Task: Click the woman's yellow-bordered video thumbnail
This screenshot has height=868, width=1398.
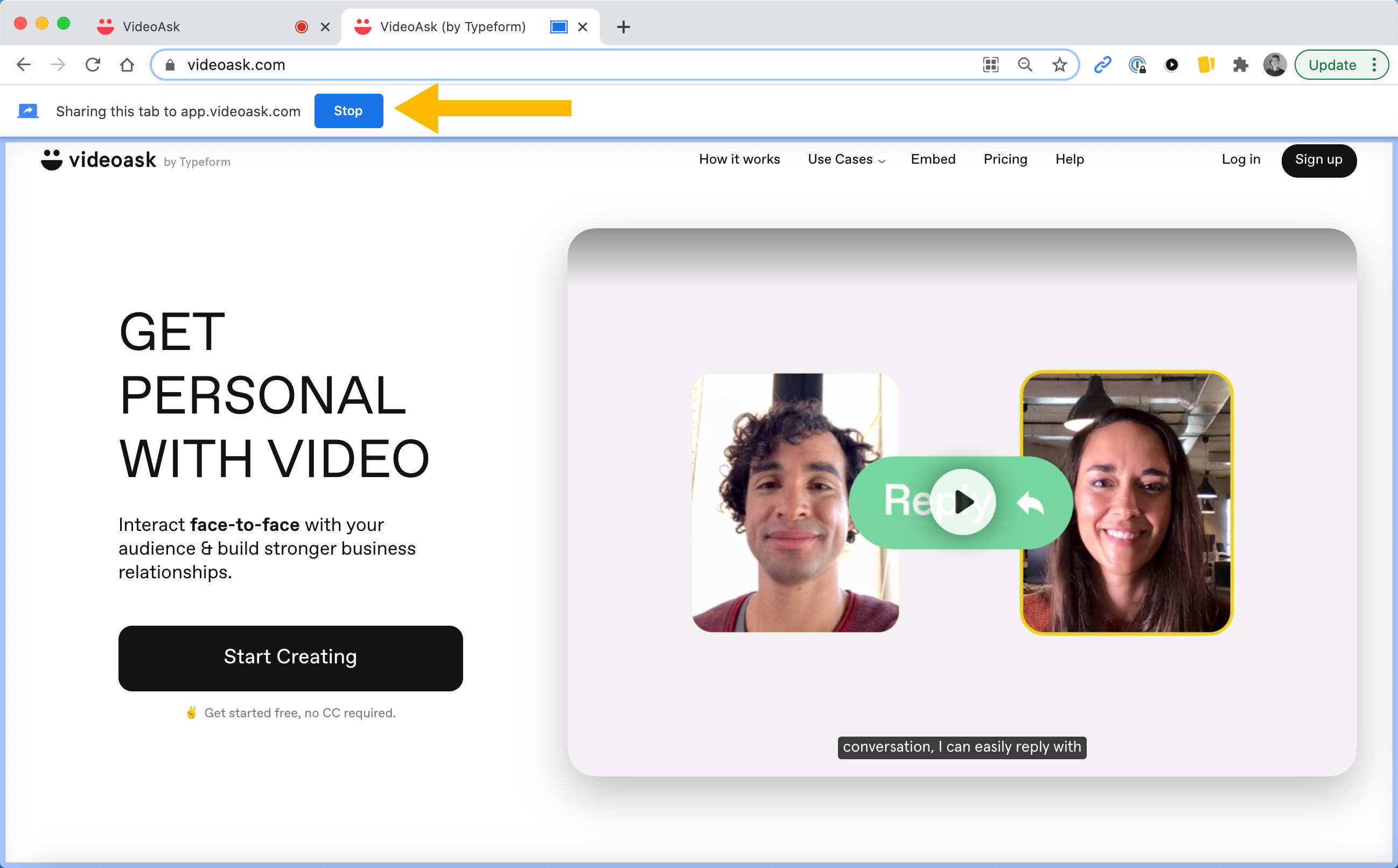Action: pos(1127,503)
